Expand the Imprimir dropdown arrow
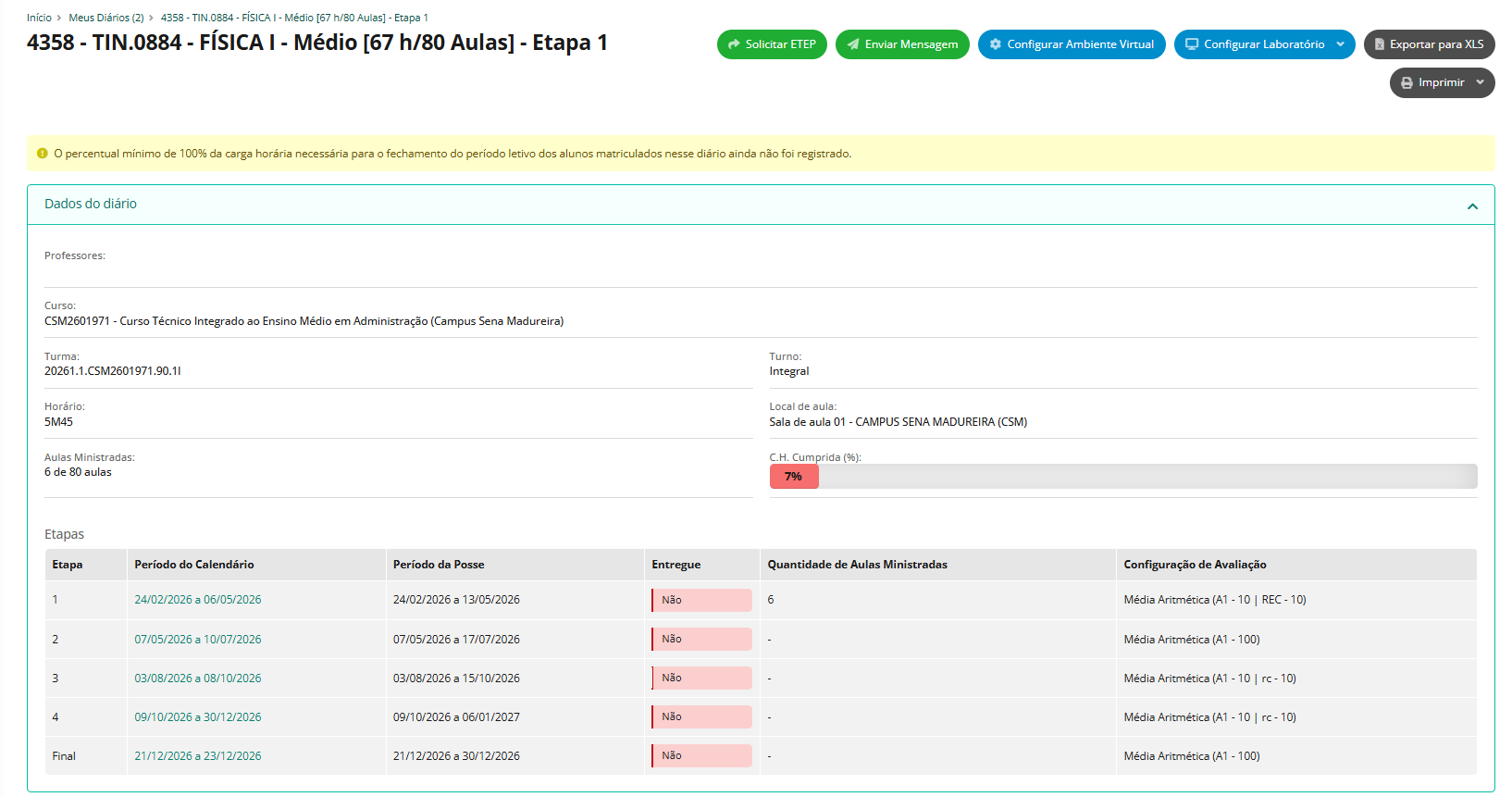 click(x=1480, y=82)
